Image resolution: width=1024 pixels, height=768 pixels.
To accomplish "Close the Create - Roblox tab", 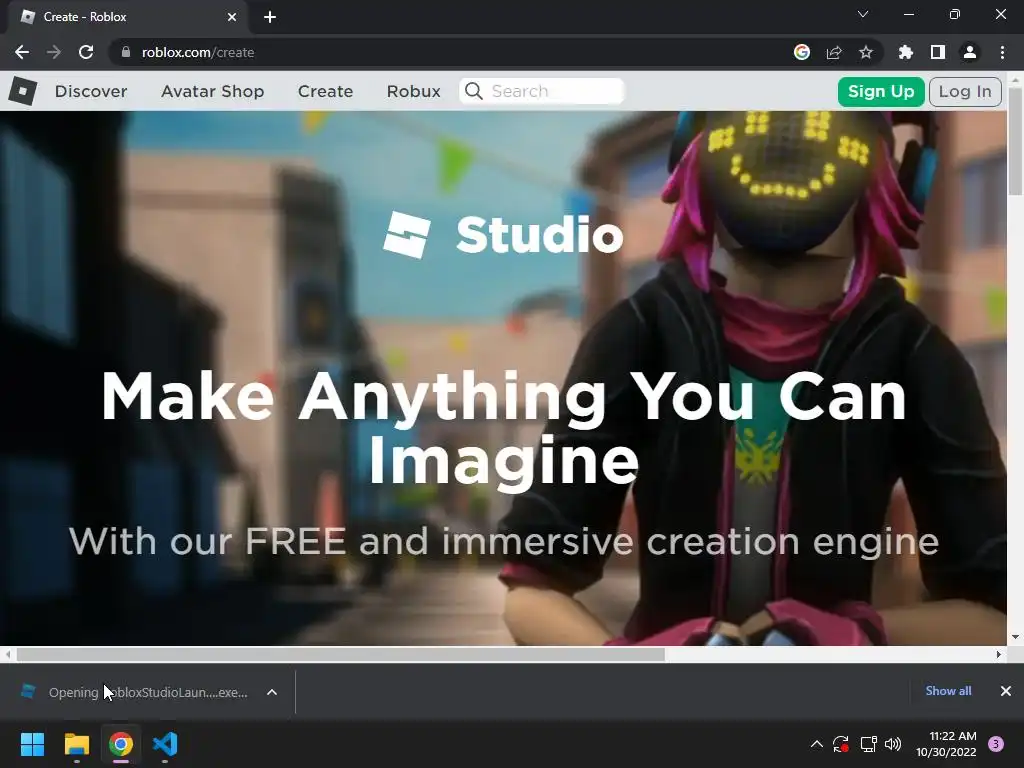I will pos(232,17).
